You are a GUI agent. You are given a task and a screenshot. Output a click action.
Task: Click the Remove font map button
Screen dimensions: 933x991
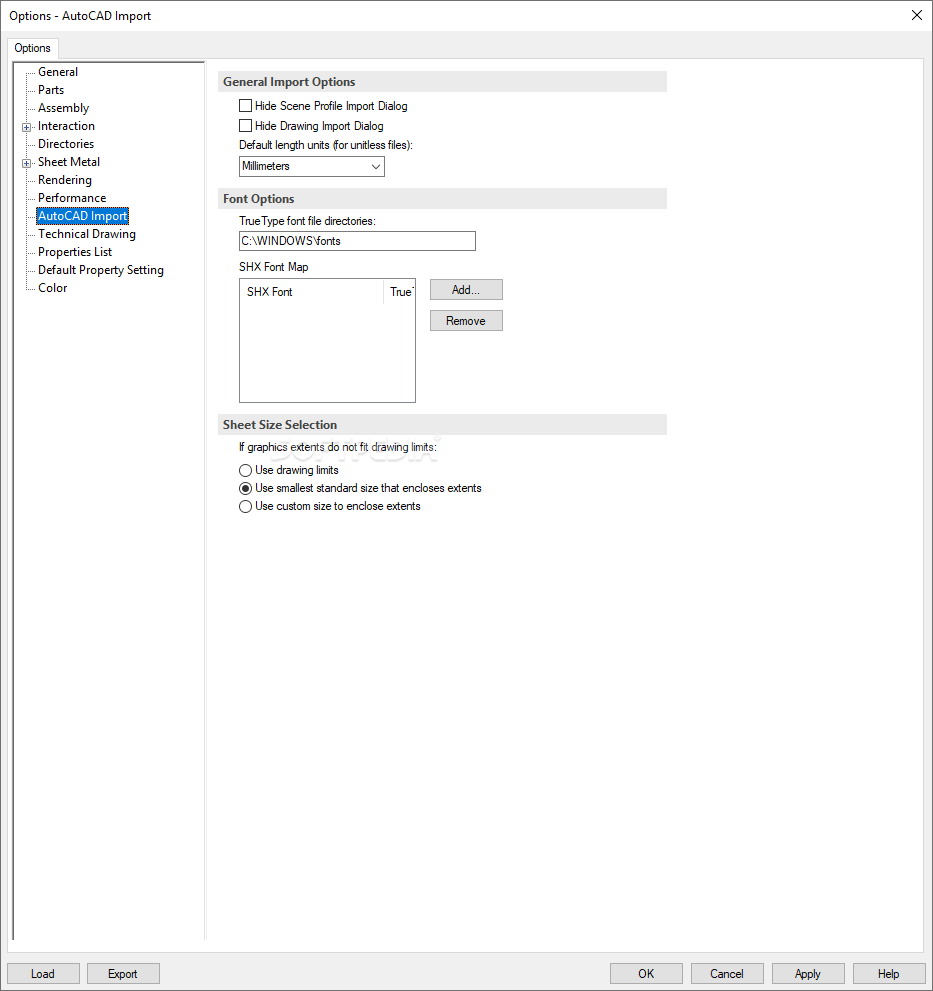(x=466, y=321)
